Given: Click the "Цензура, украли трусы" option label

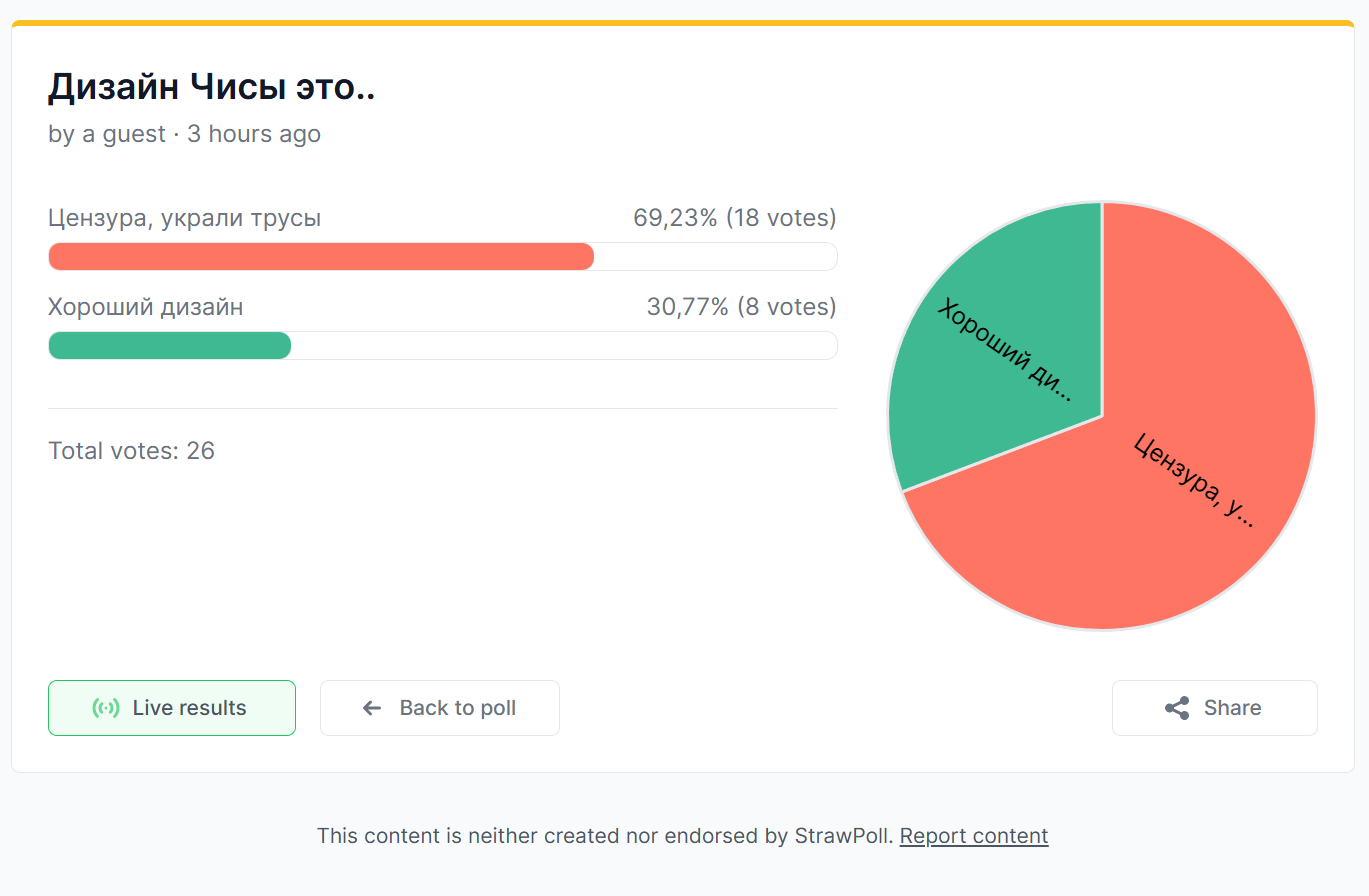Looking at the screenshot, I should (185, 218).
